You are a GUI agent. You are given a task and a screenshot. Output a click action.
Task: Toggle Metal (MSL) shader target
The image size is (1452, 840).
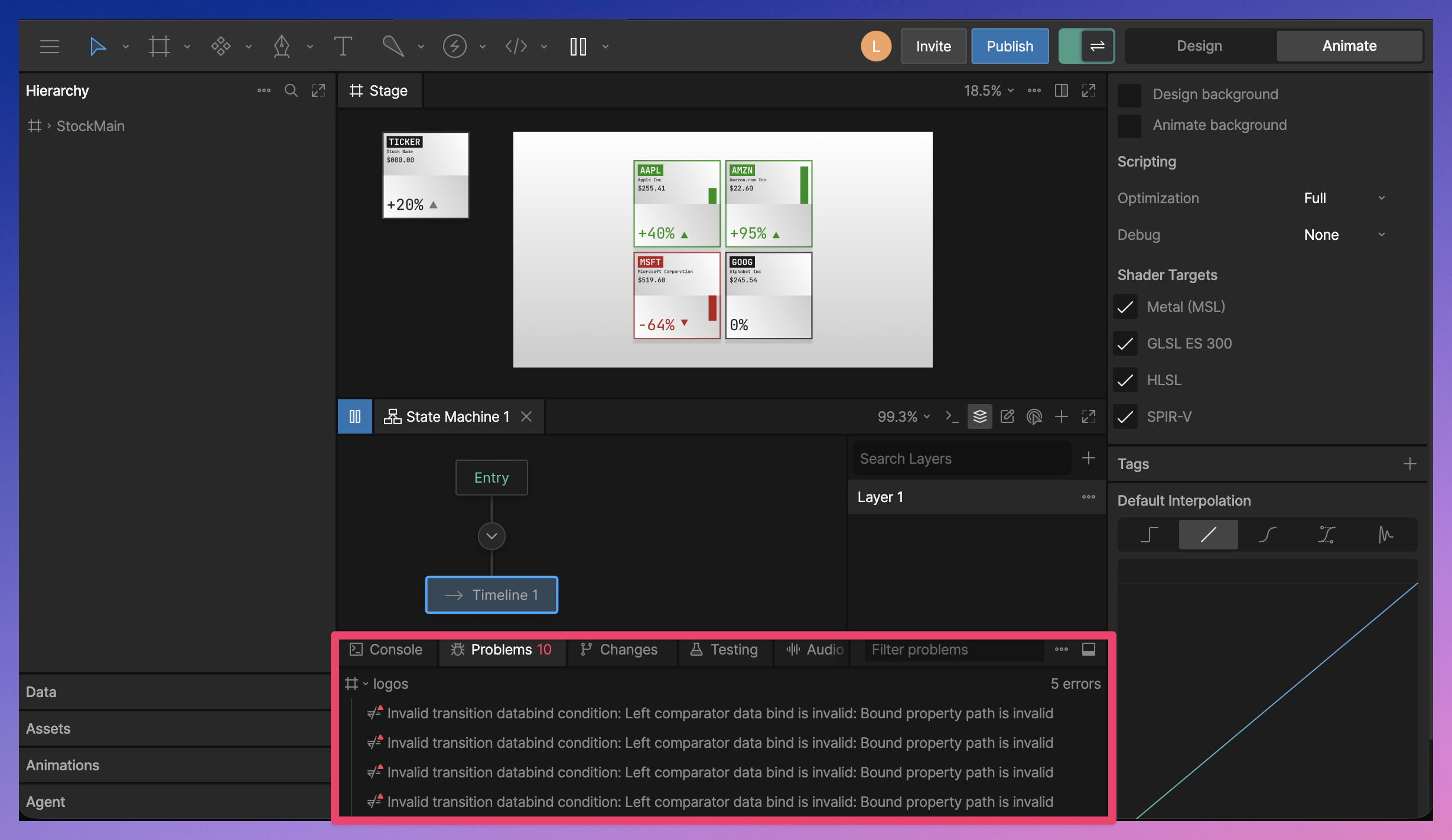coord(1125,307)
